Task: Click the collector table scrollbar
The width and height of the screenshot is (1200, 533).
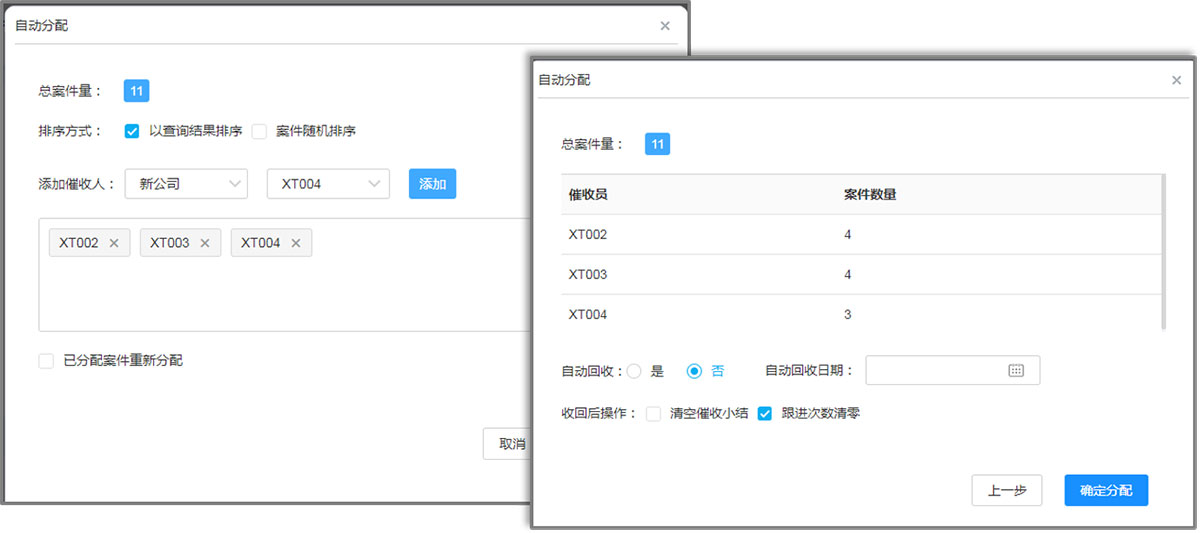Action: click(1163, 252)
